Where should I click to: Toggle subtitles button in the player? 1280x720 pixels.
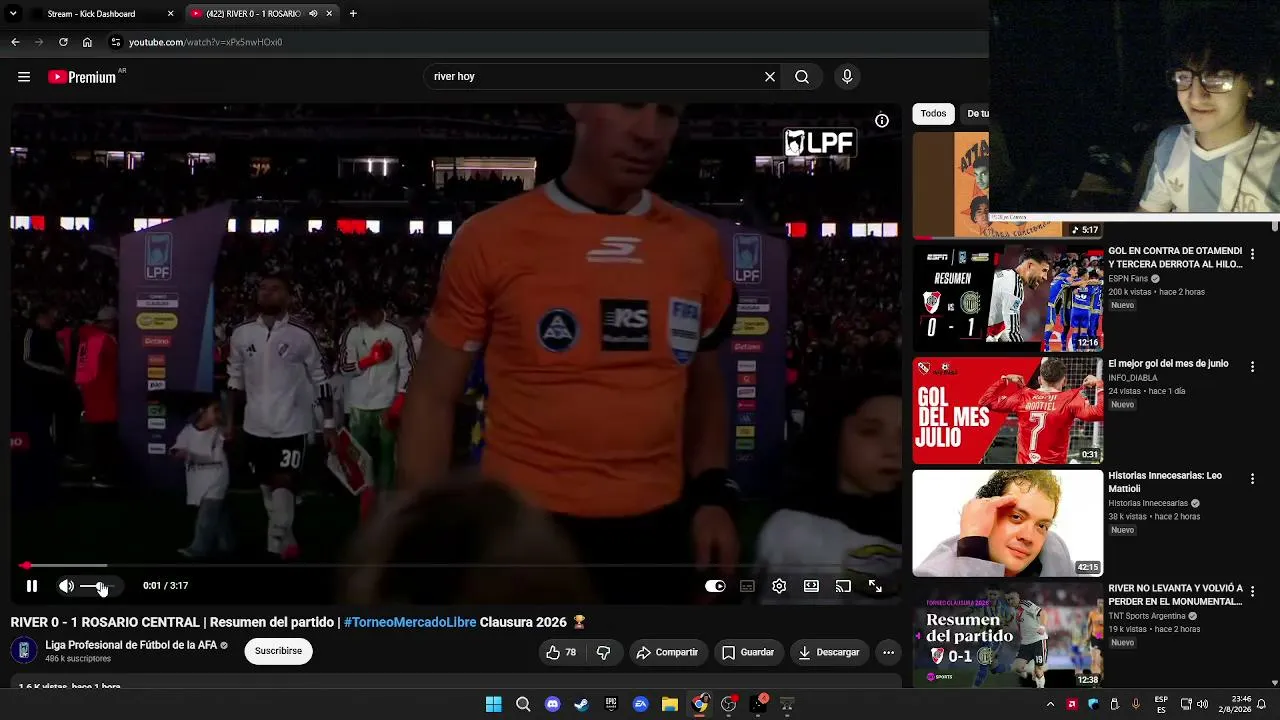[x=747, y=586]
